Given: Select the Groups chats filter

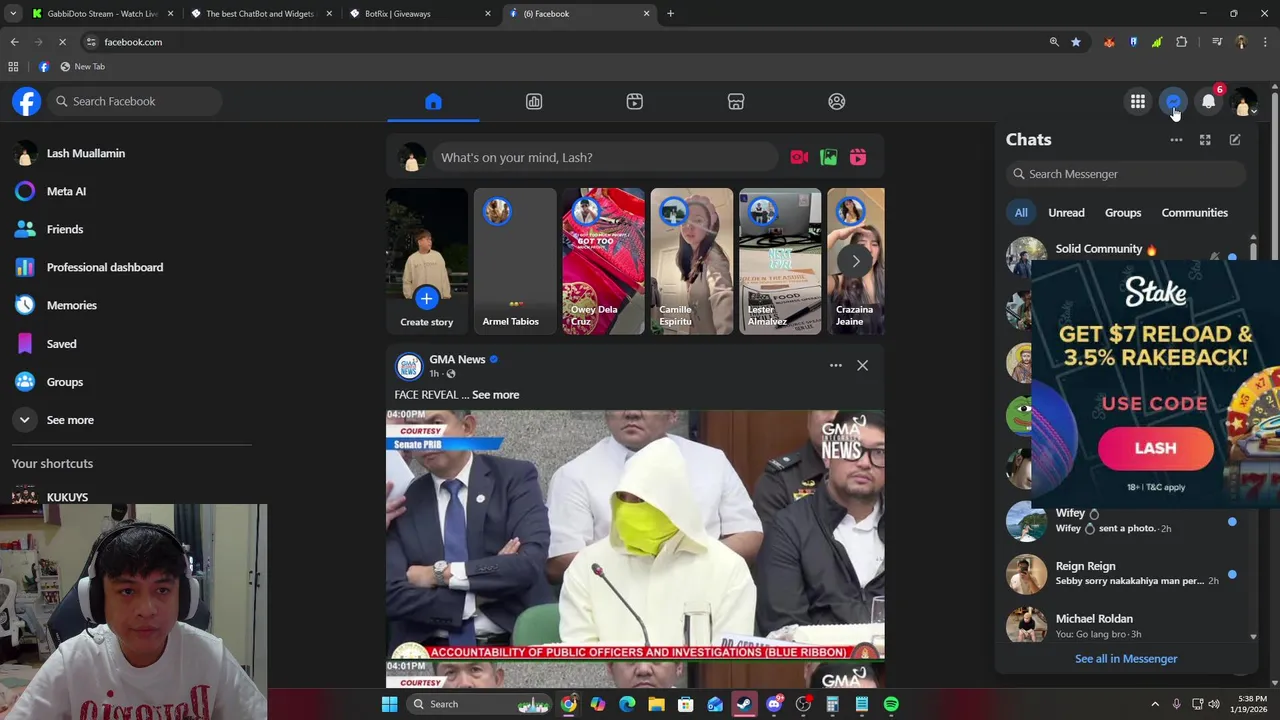Looking at the screenshot, I should [1123, 212].
